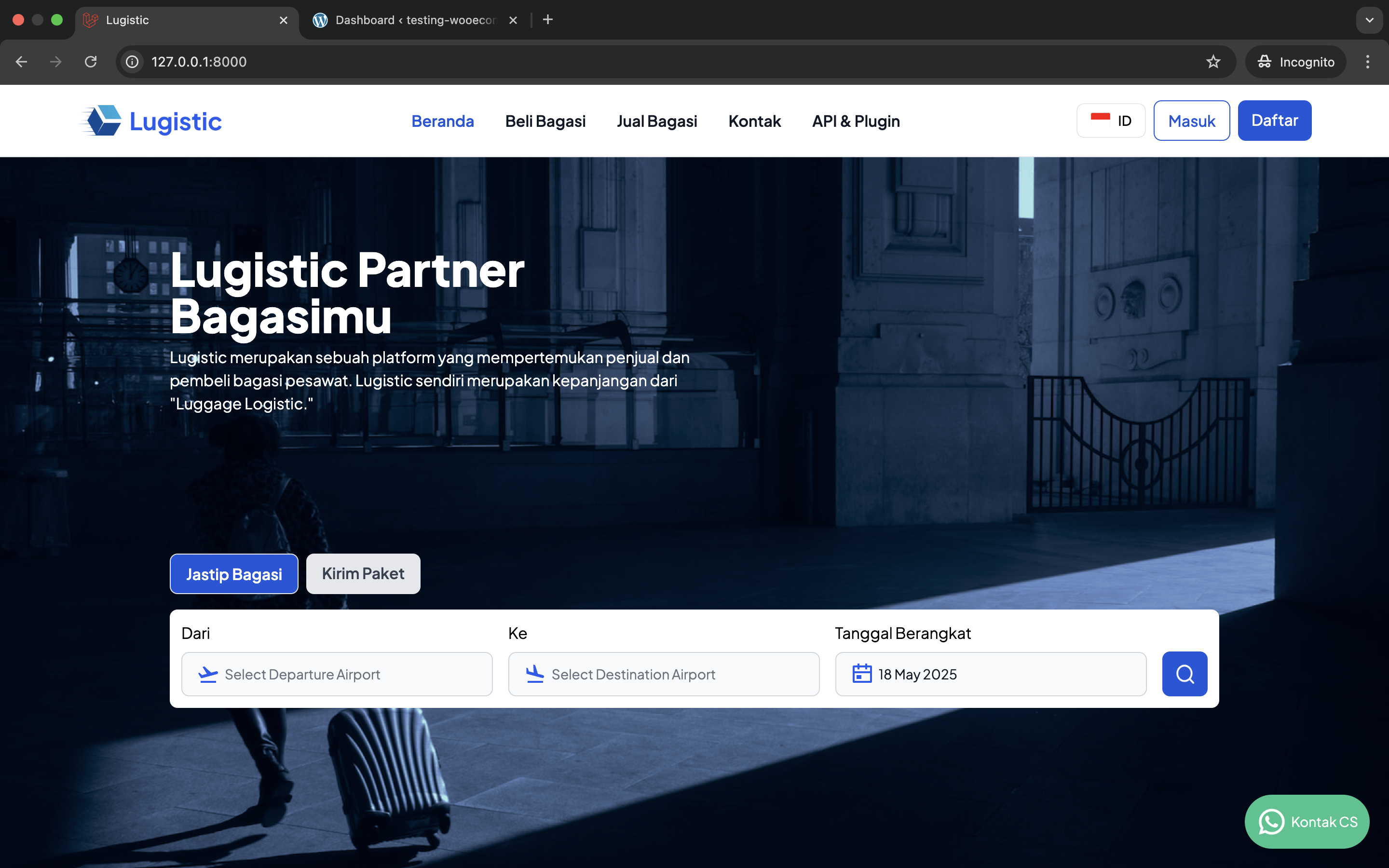Click the magnifier search button
Screen dimensions: 1389x868
(x=1184, y=673)
